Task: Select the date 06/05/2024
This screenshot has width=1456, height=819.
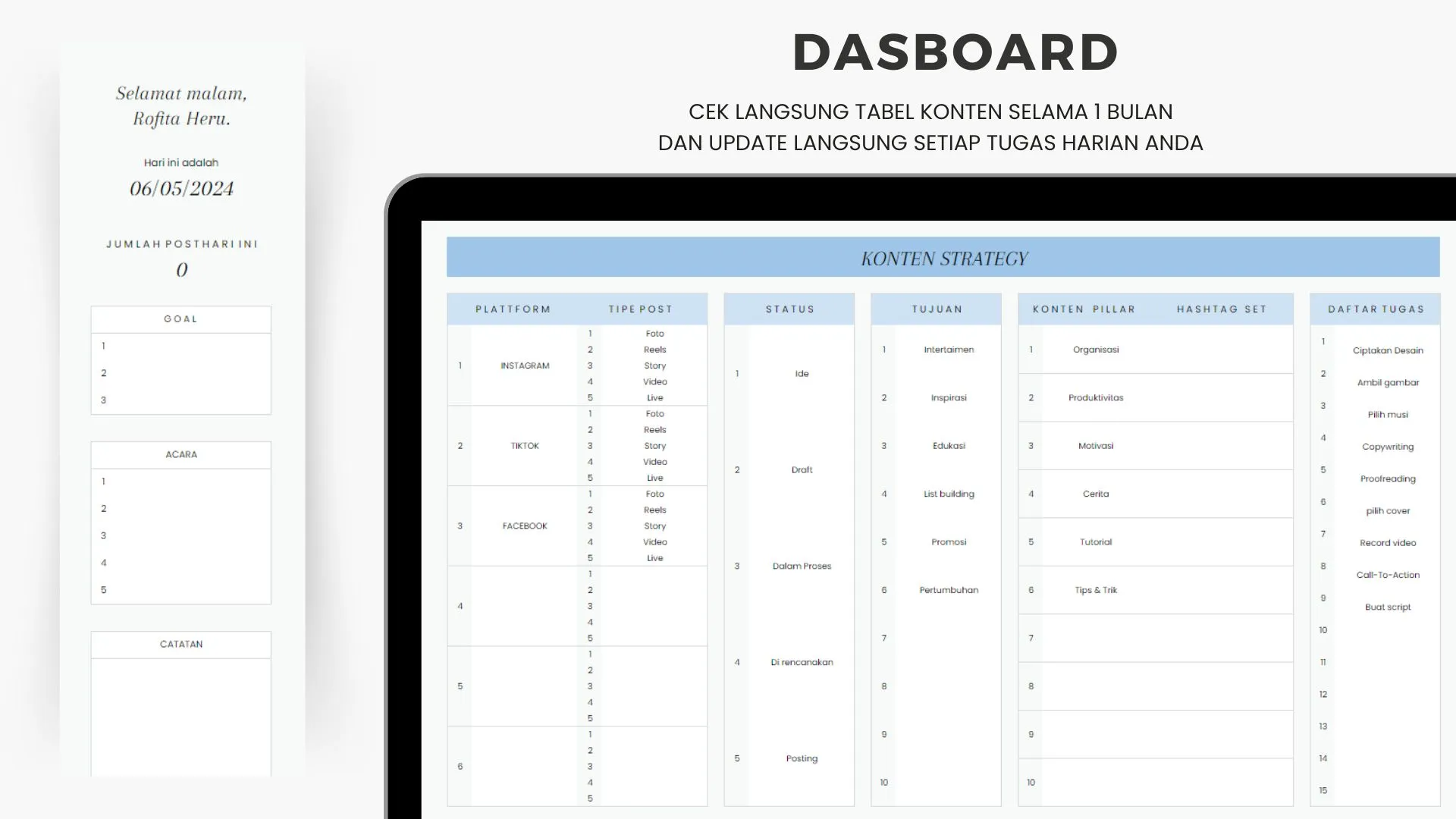Action: click(181, 189)
